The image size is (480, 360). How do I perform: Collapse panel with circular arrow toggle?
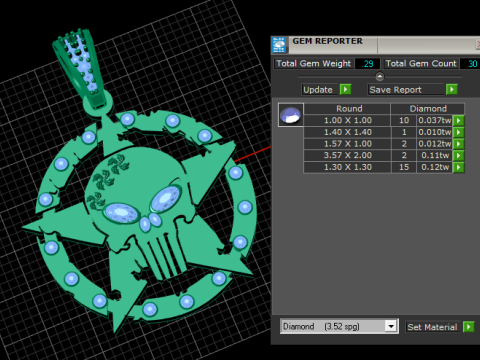380,77
